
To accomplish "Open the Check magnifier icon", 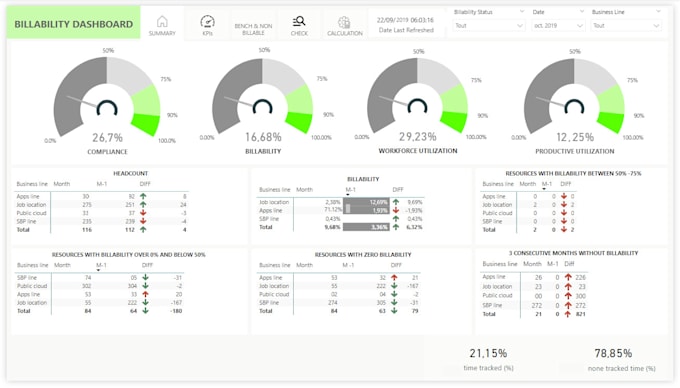I will tap(299, 21).
